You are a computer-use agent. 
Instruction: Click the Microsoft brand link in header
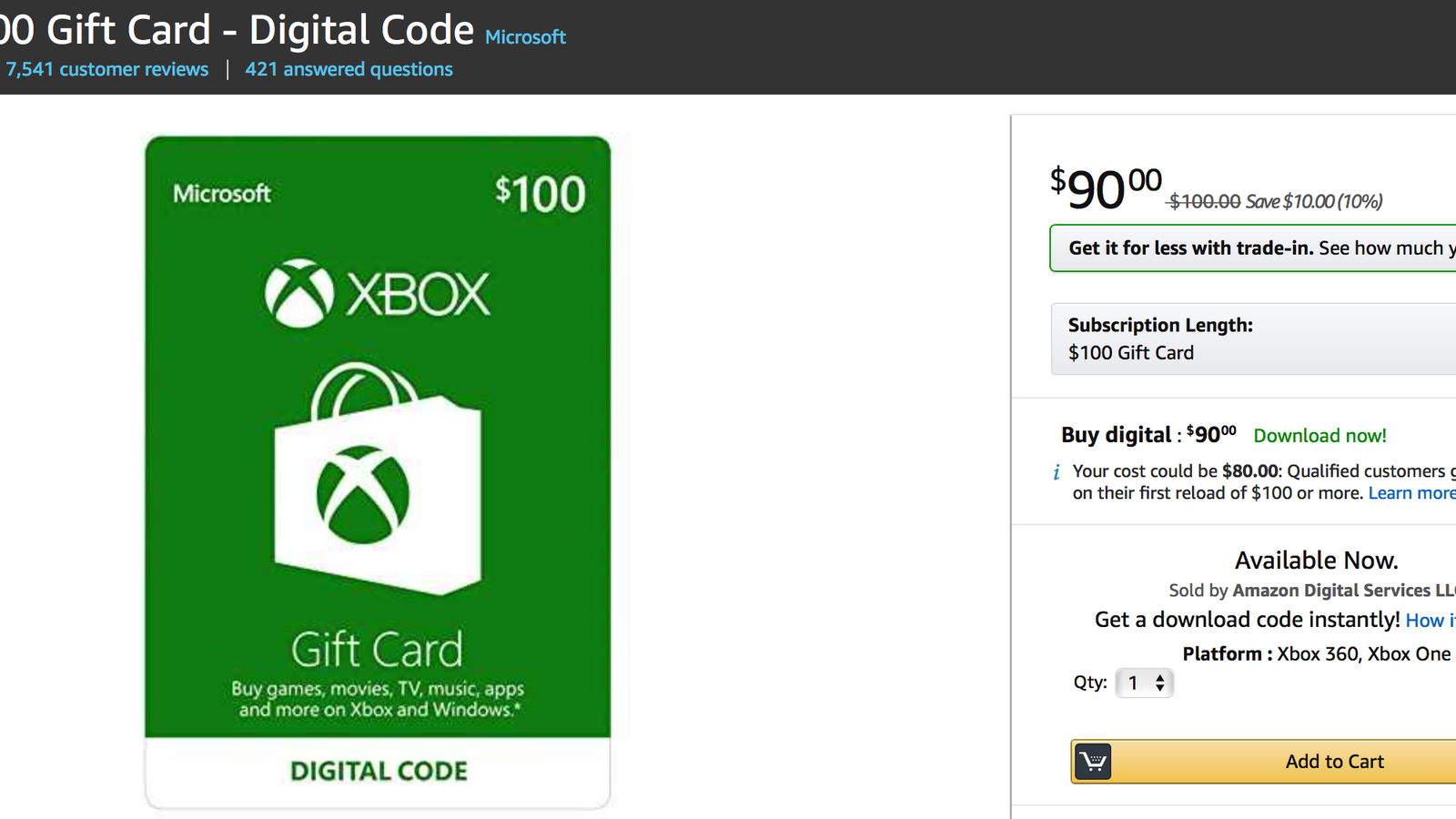(525, 37)
